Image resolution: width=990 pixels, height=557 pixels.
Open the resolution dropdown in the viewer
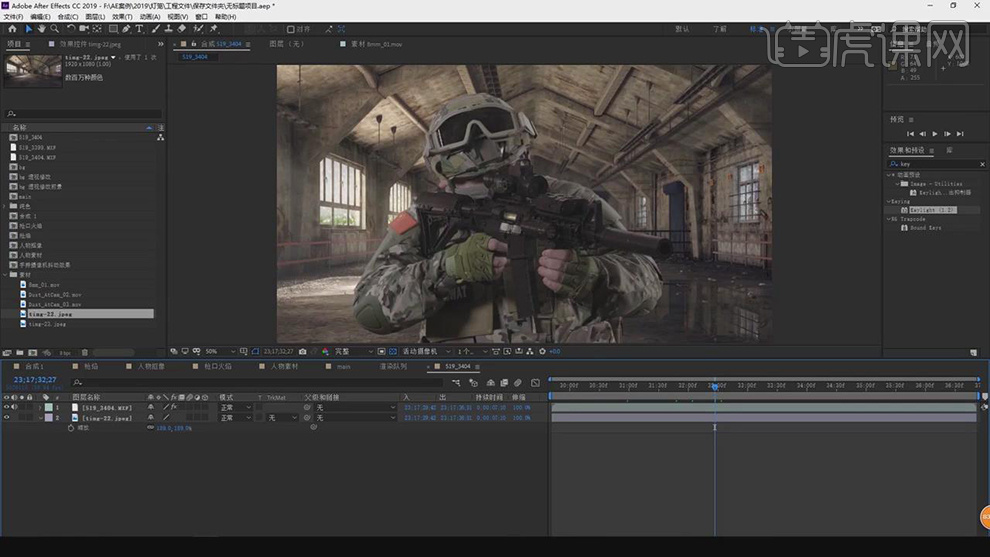tap(354, 352)
